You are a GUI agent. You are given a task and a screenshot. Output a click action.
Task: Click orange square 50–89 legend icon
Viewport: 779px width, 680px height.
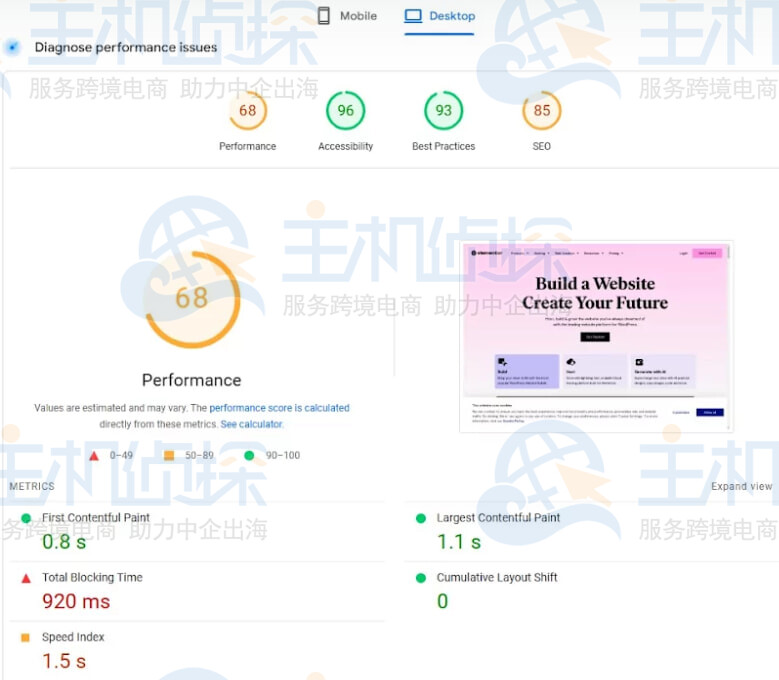pos(169,455)
